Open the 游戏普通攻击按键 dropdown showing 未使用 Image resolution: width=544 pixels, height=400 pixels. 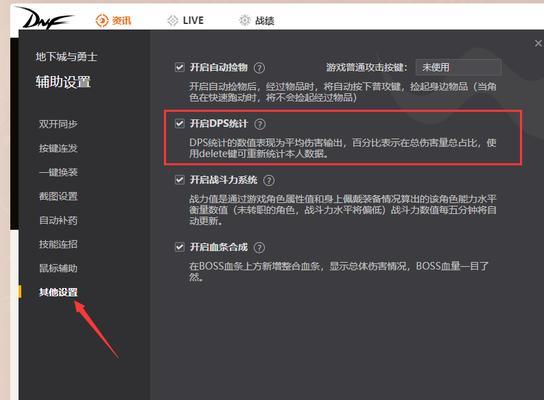pyautogui.click(x=458, y=67)
